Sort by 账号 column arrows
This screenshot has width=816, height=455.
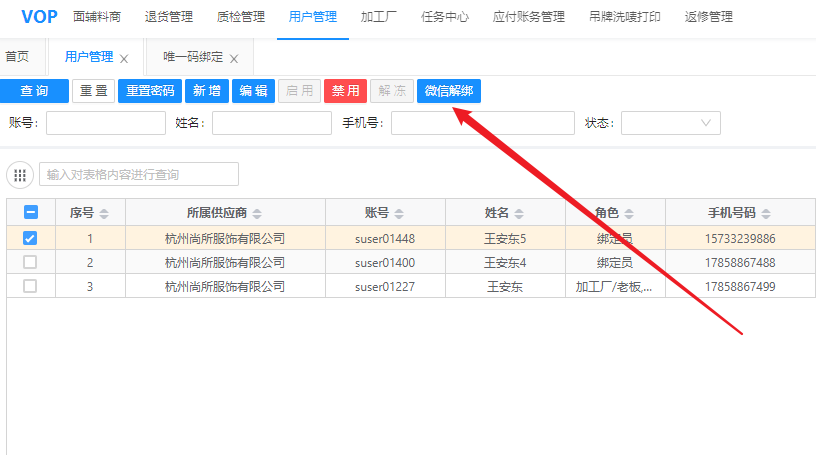[x=398, y=213]
